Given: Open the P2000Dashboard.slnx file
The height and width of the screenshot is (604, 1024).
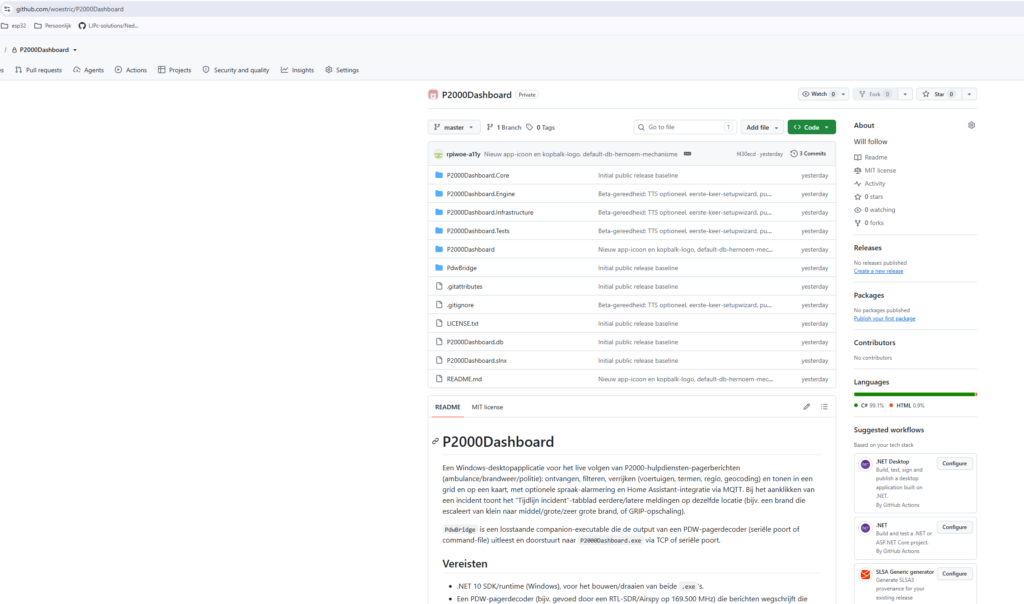Looking at the screenshot, I should coord(477,360).
